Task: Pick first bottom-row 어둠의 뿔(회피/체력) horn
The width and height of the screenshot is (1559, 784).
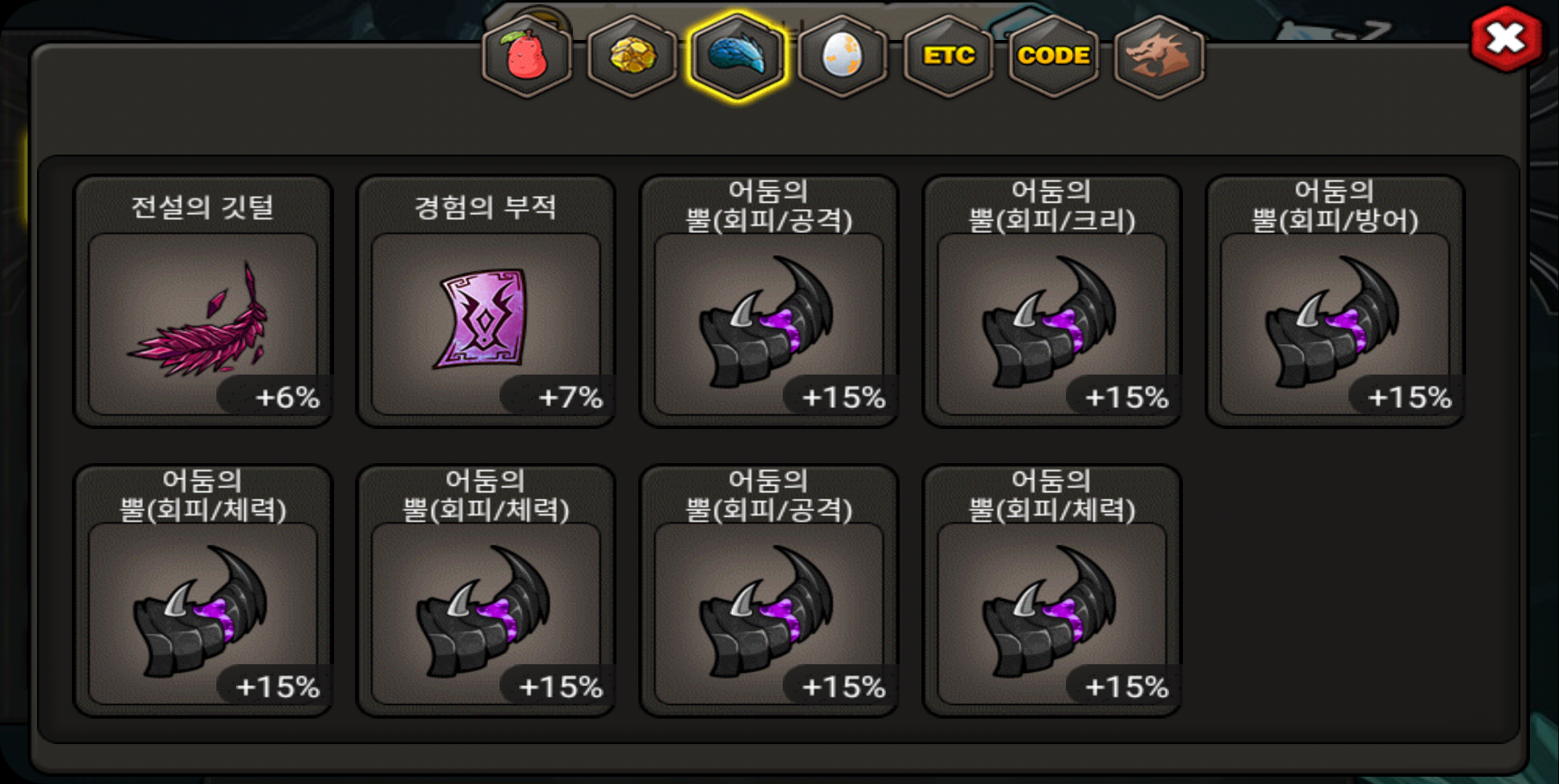Action: pos(203,591)
